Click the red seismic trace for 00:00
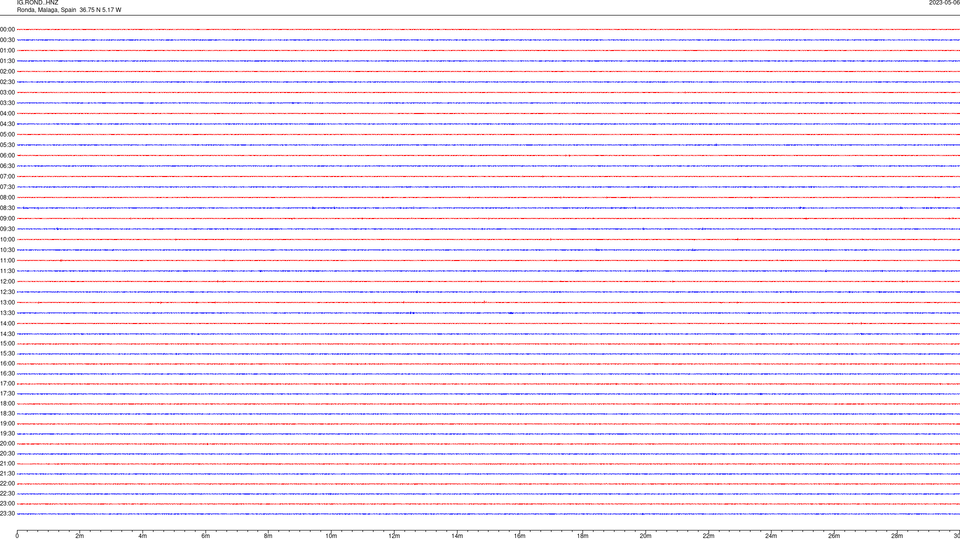This screenshot has height=540, width=960. coord(488,29)
